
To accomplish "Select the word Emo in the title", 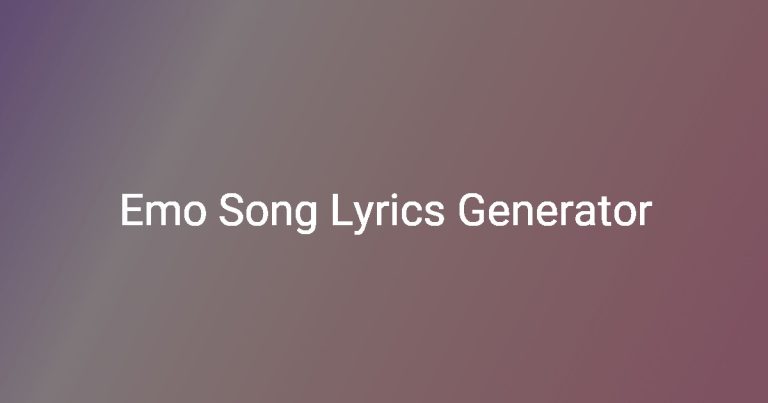I will pos(163,210).
